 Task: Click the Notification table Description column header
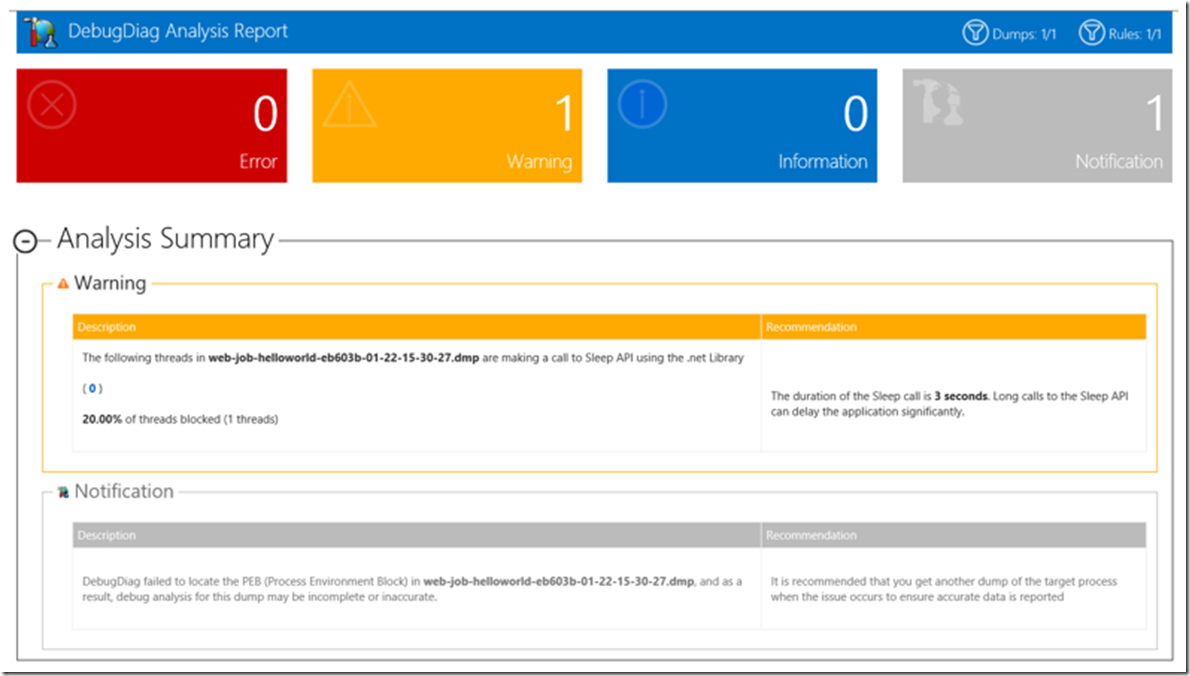click(417, 535)
